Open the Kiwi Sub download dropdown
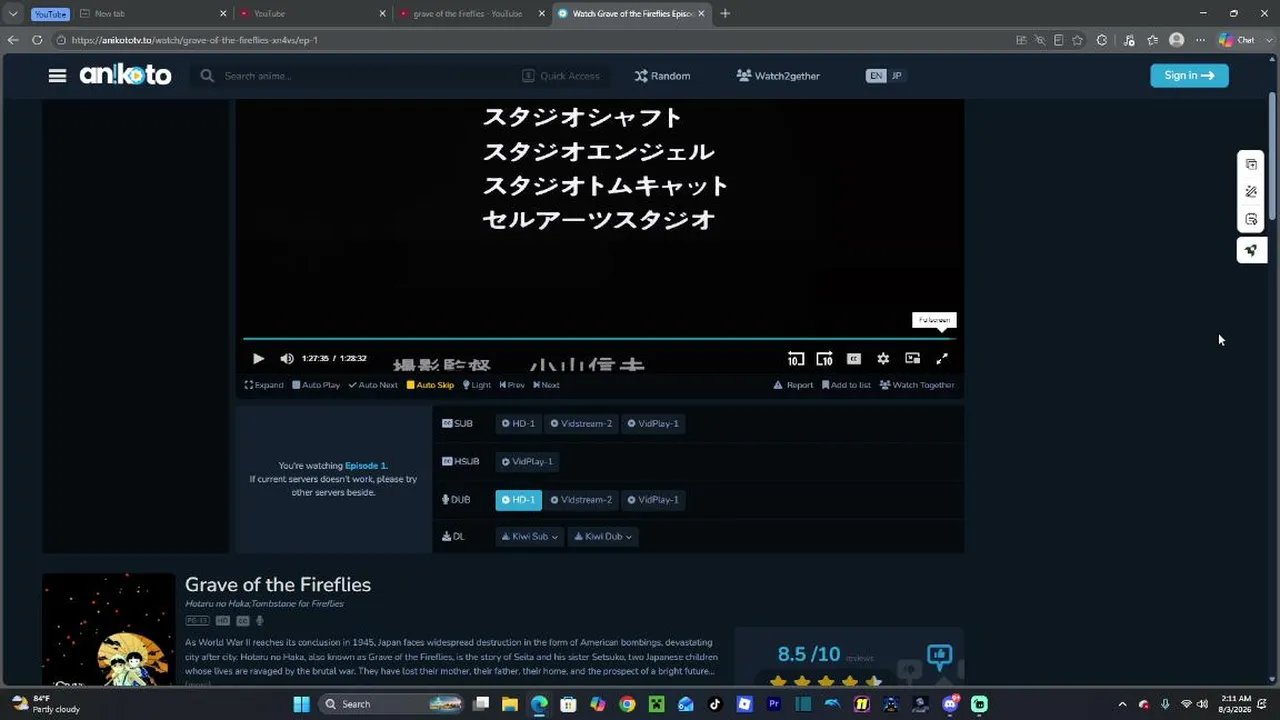1280x720 pixels. (530, 537)
